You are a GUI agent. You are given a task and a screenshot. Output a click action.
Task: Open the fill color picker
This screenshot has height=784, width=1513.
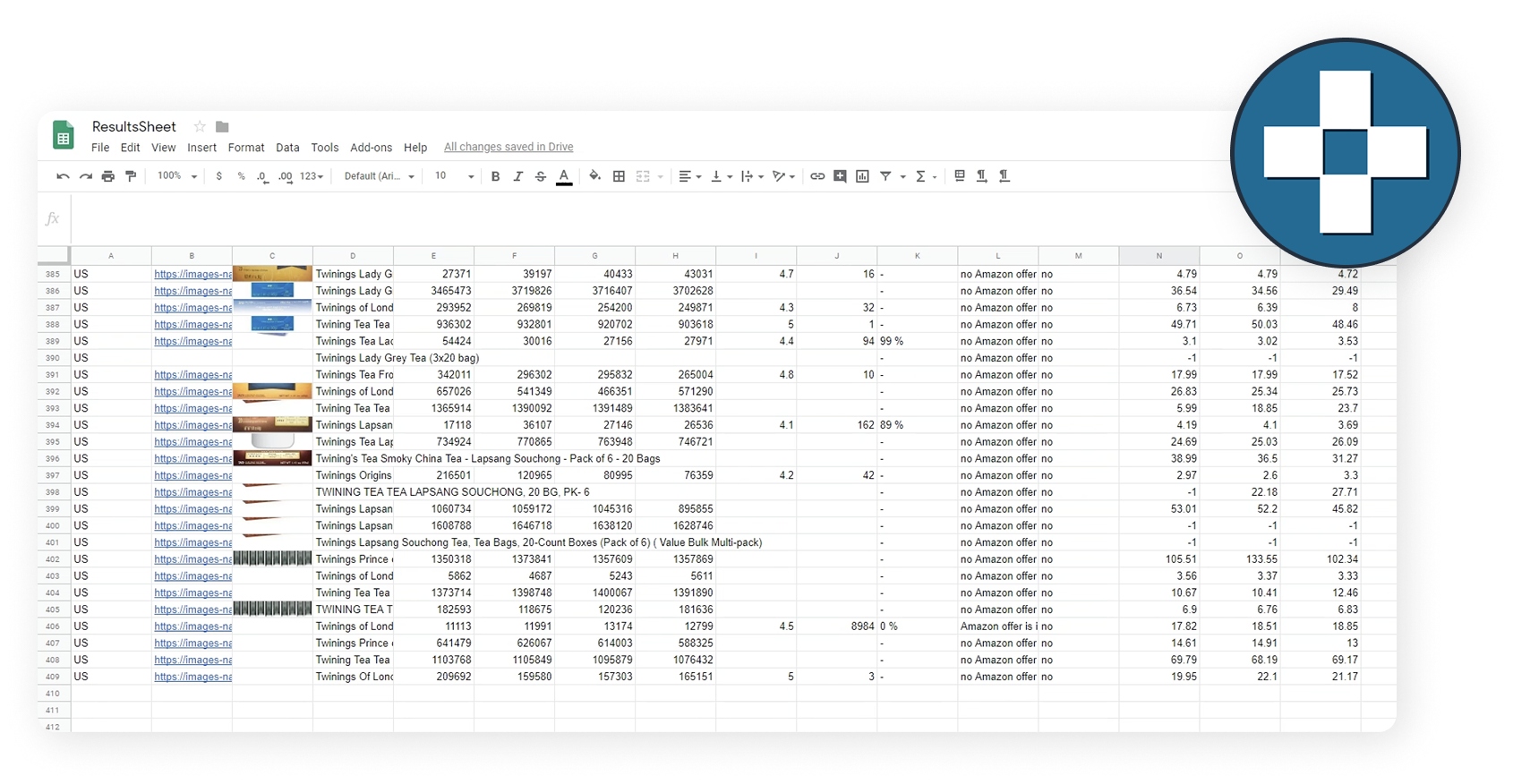pos(594,176)
